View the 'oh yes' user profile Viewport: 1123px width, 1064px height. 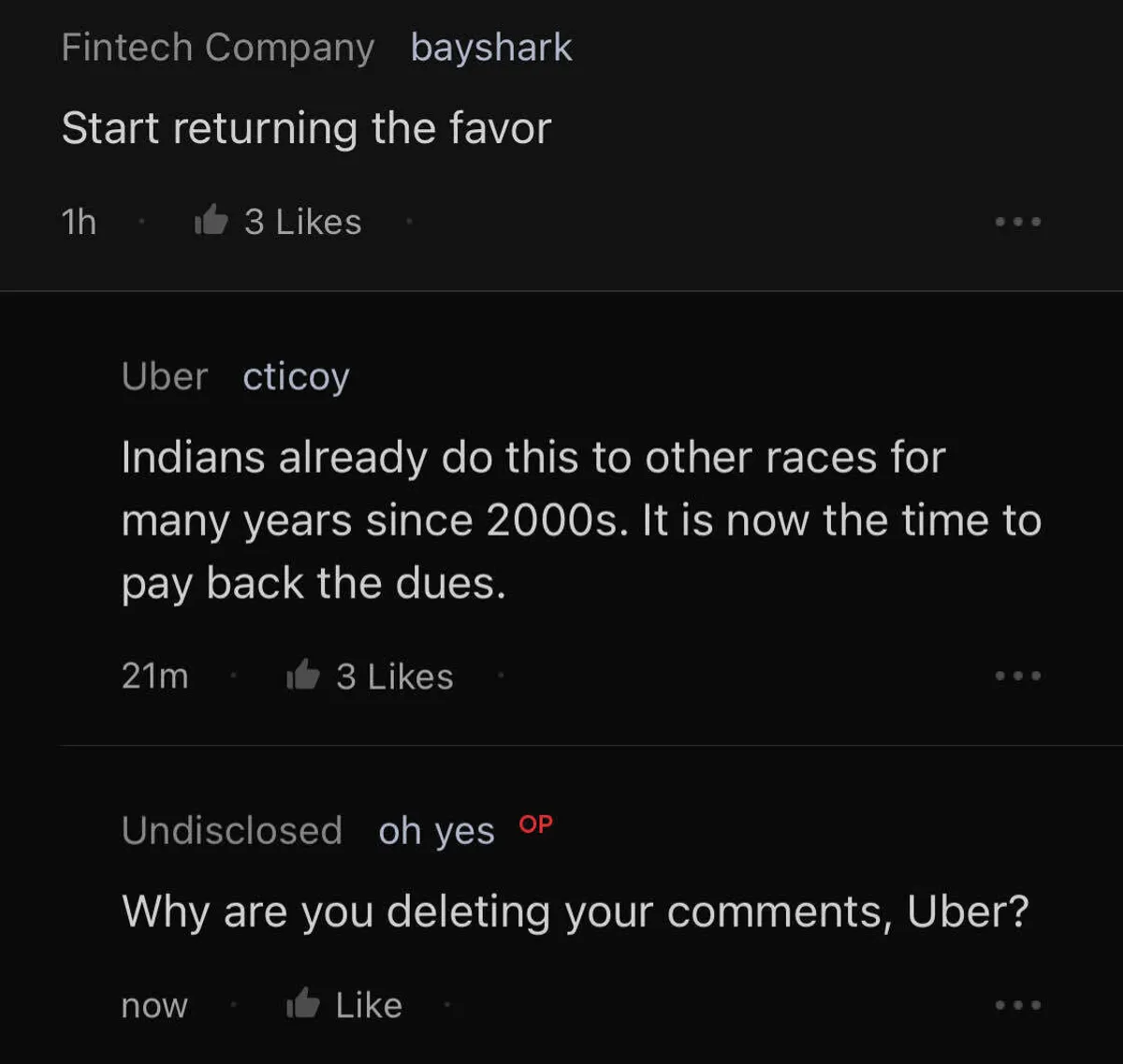(436, 831)
